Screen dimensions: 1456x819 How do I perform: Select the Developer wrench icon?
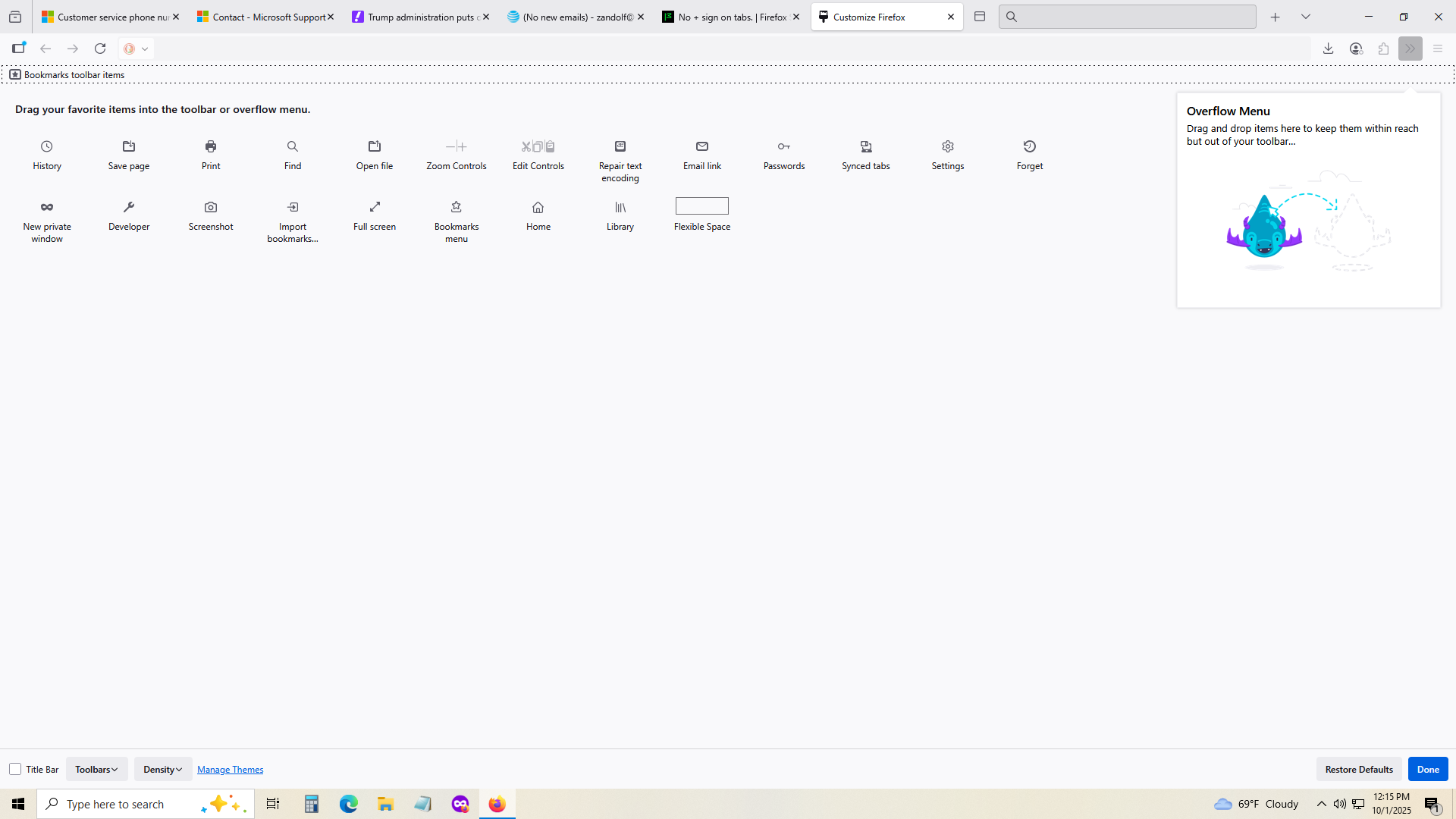[x=129, y=207]
